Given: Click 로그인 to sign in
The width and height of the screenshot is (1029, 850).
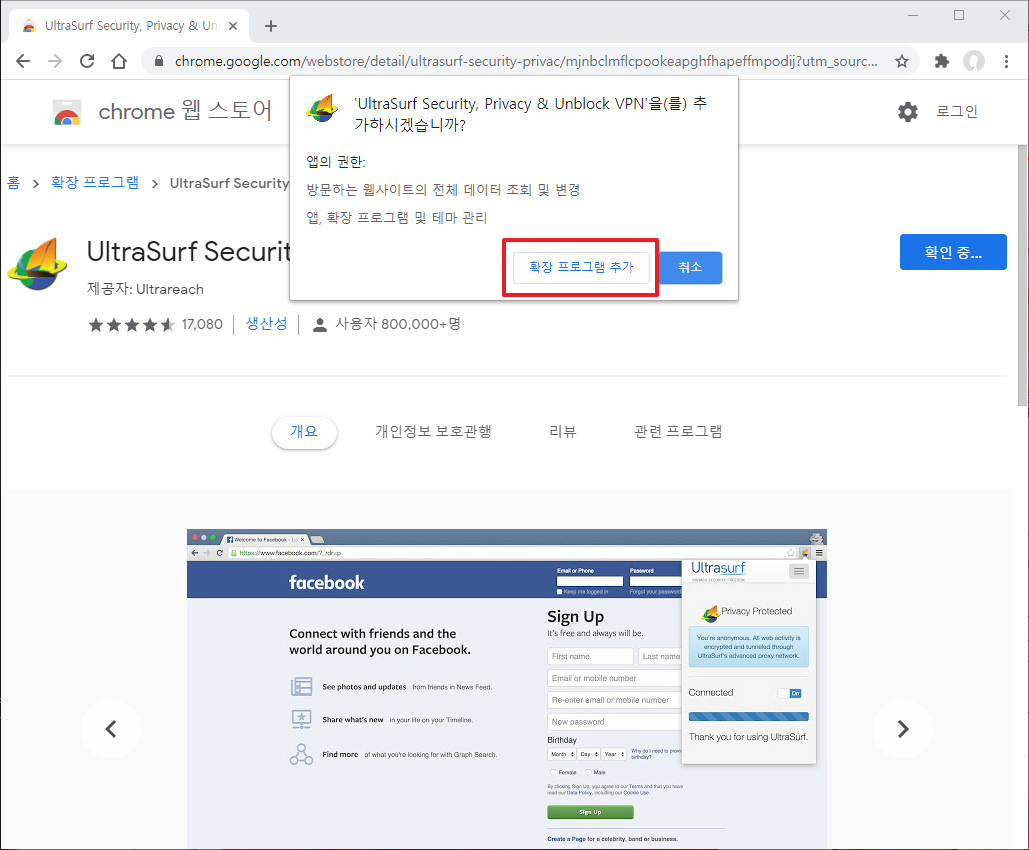Looking at the screenshot, I should click(956, 112).
